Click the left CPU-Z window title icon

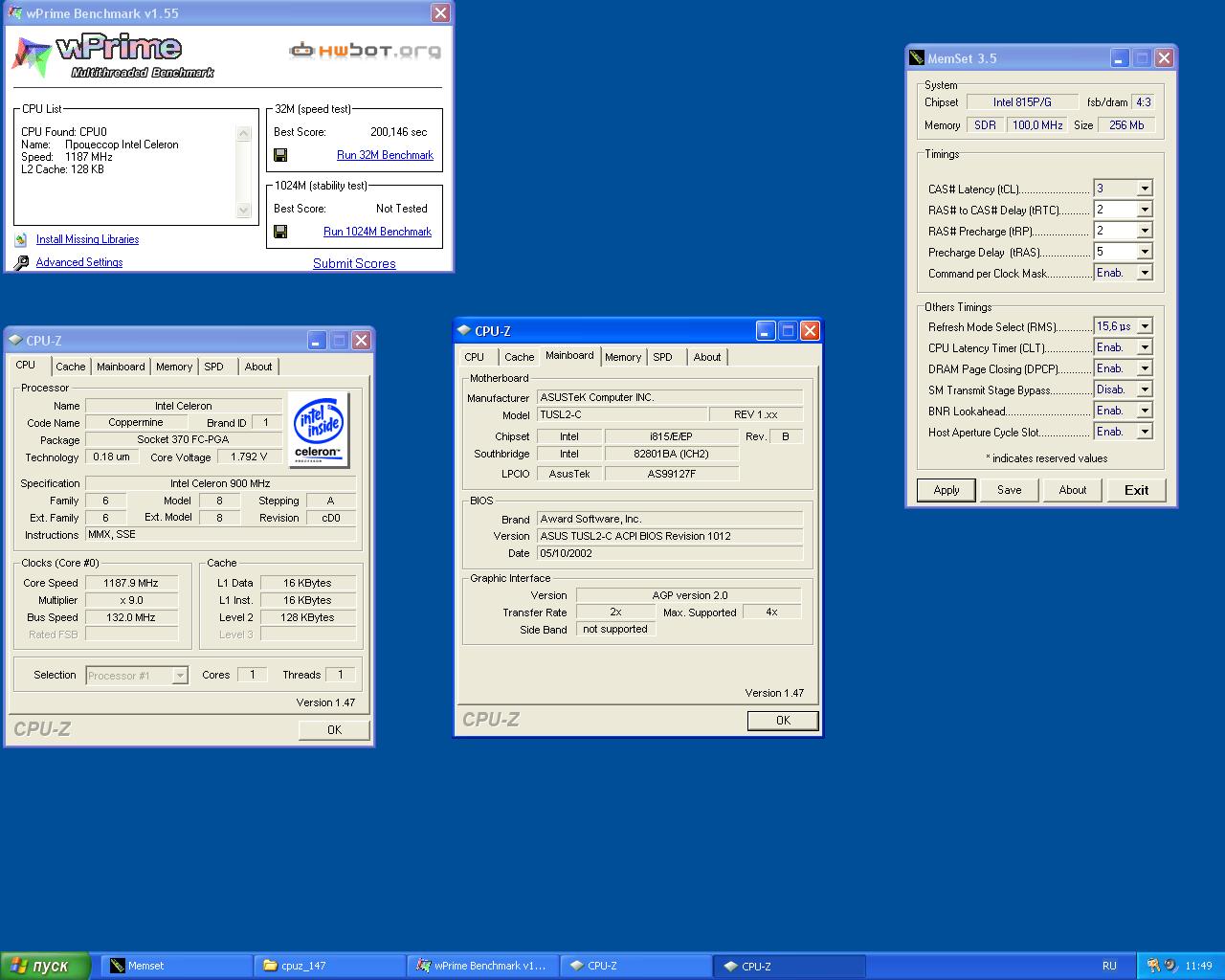15,341
